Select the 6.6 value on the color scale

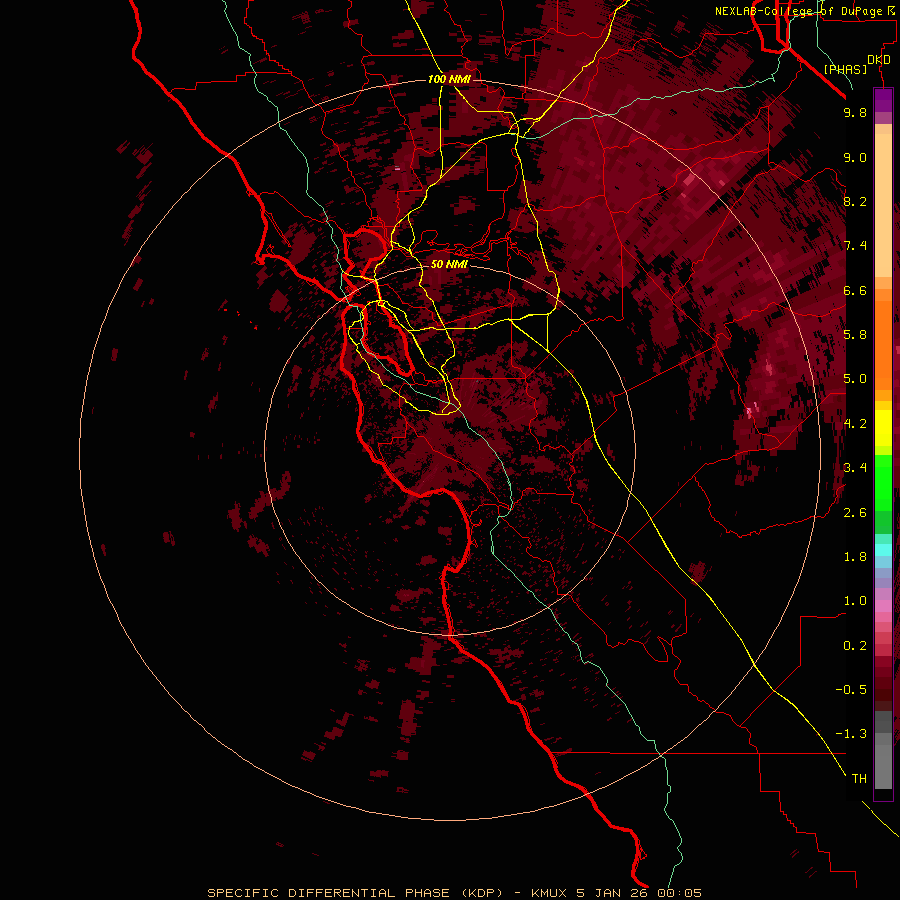point(855,290)
